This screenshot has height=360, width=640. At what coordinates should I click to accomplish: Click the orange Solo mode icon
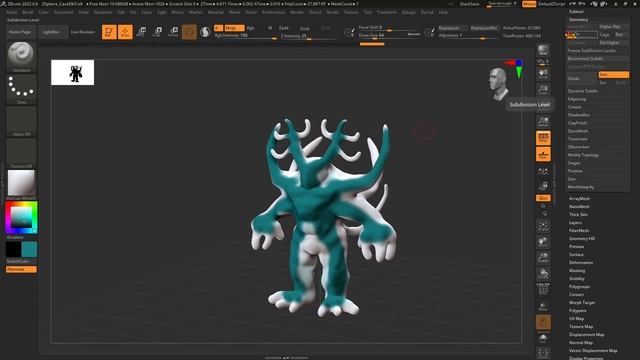543,322
